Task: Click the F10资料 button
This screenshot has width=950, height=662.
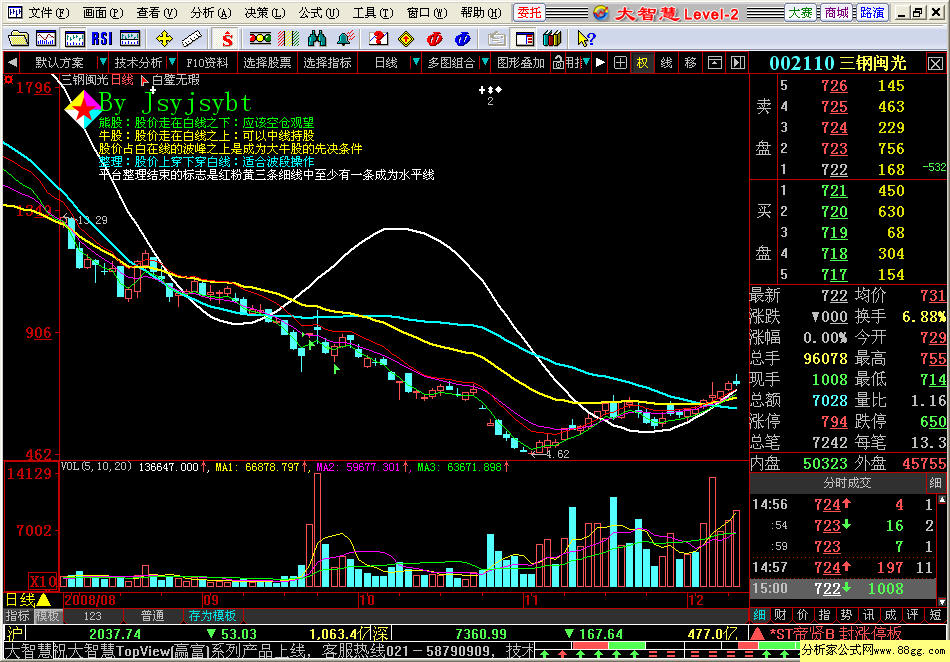Action: click(207, 62)
